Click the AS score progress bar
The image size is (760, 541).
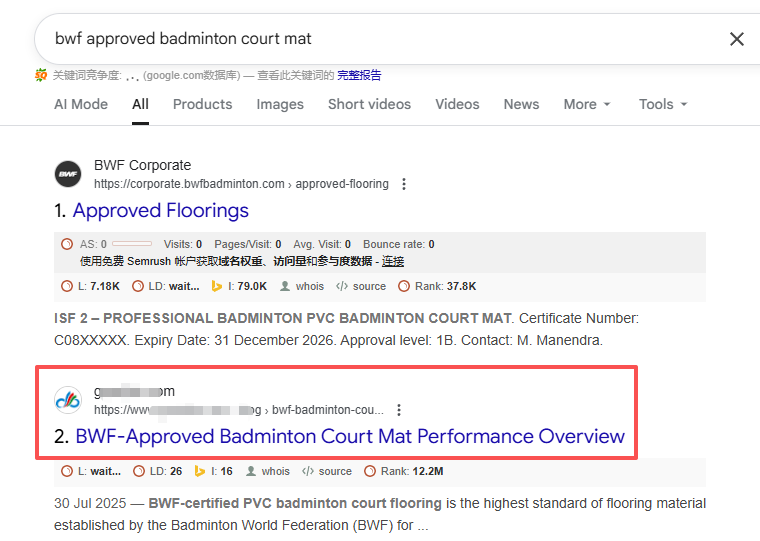(x=132, y=244)
